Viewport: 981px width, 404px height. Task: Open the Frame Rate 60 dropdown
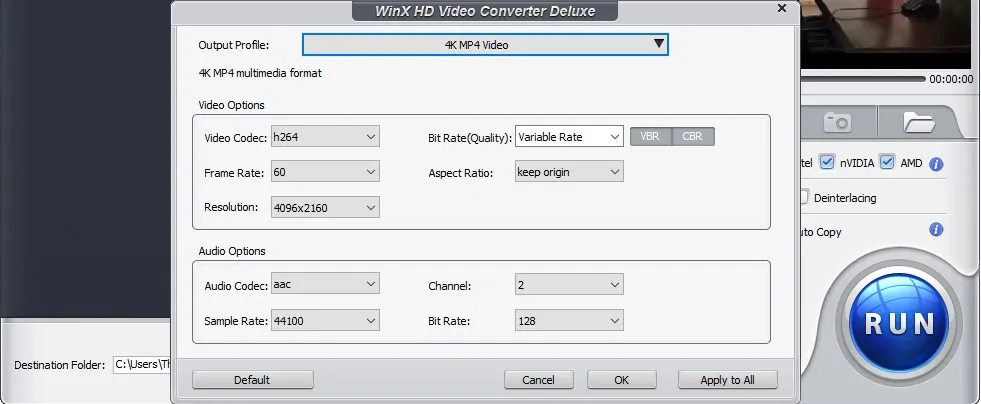(x=325, y=172)
